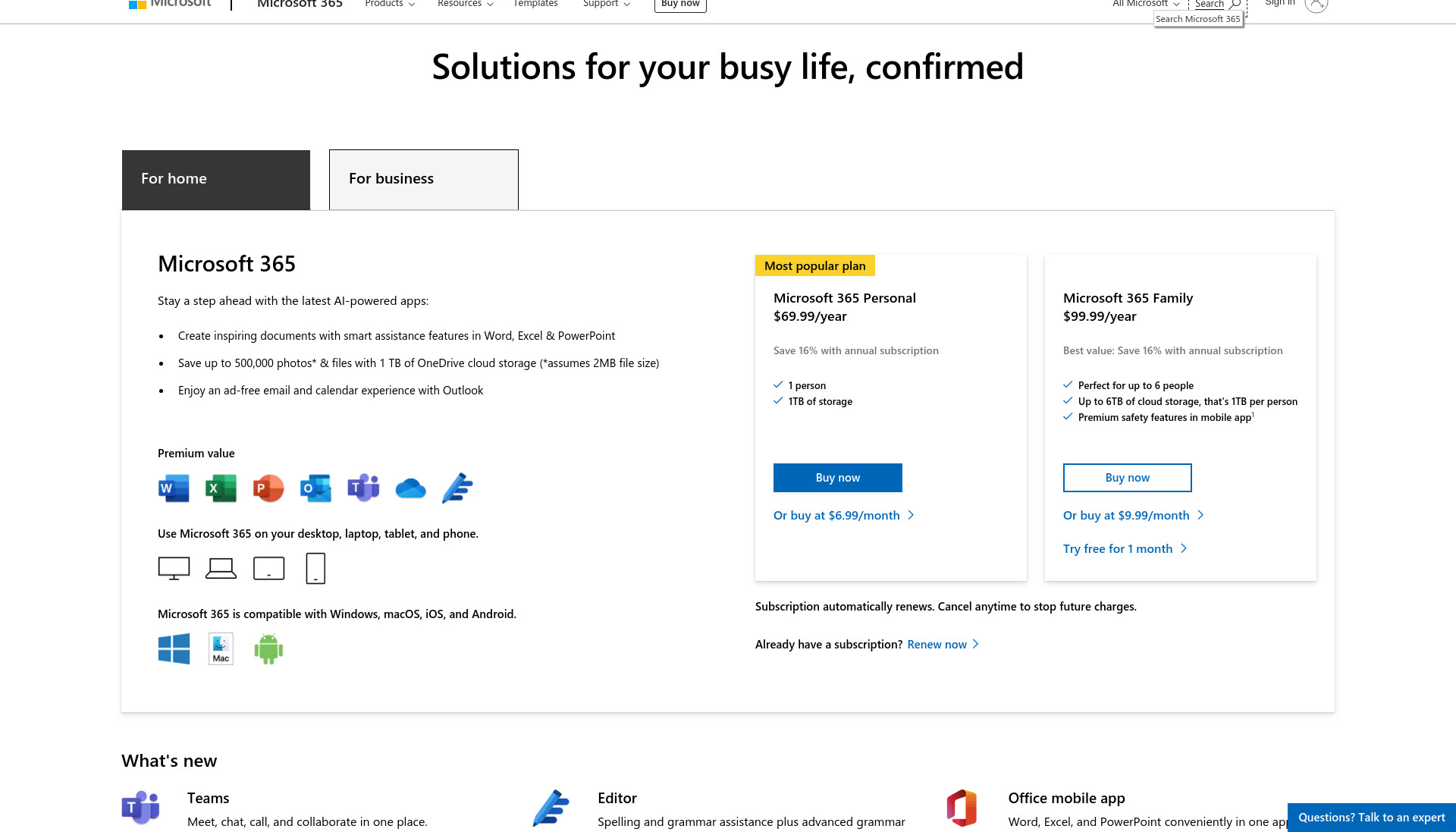Click the Android robot icon
The height and width of the screenshot is (832, 1456).
[x=268, y=649]
